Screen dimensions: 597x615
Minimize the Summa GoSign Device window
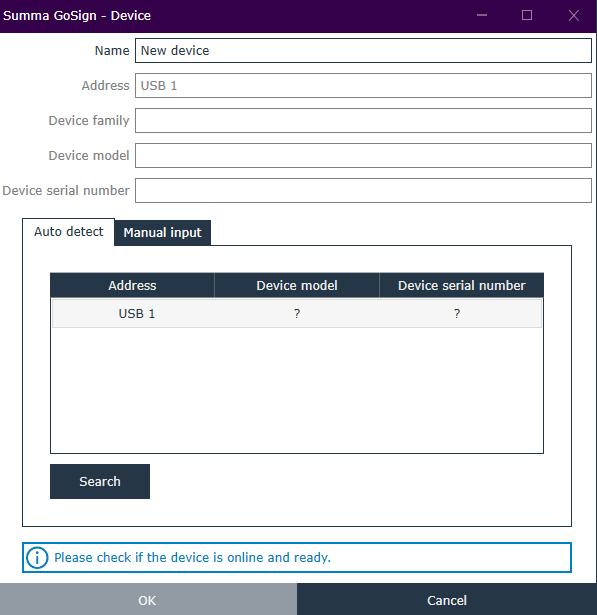482,15
